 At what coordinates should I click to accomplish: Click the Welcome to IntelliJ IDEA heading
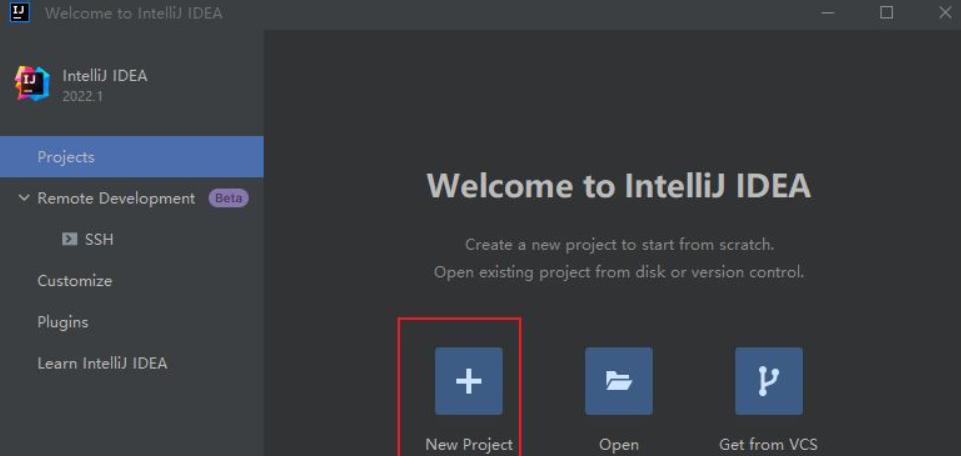618,185
